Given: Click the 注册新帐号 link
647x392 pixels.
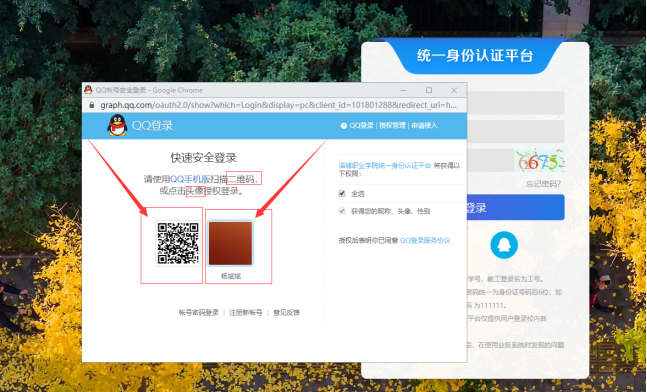Looking at the screenshot, I should click(246, 313).
